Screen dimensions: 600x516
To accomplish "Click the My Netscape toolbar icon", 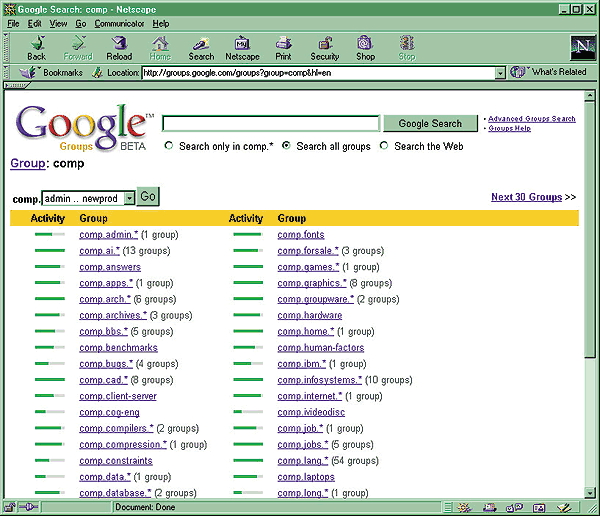I will click(x=242, y=48).
